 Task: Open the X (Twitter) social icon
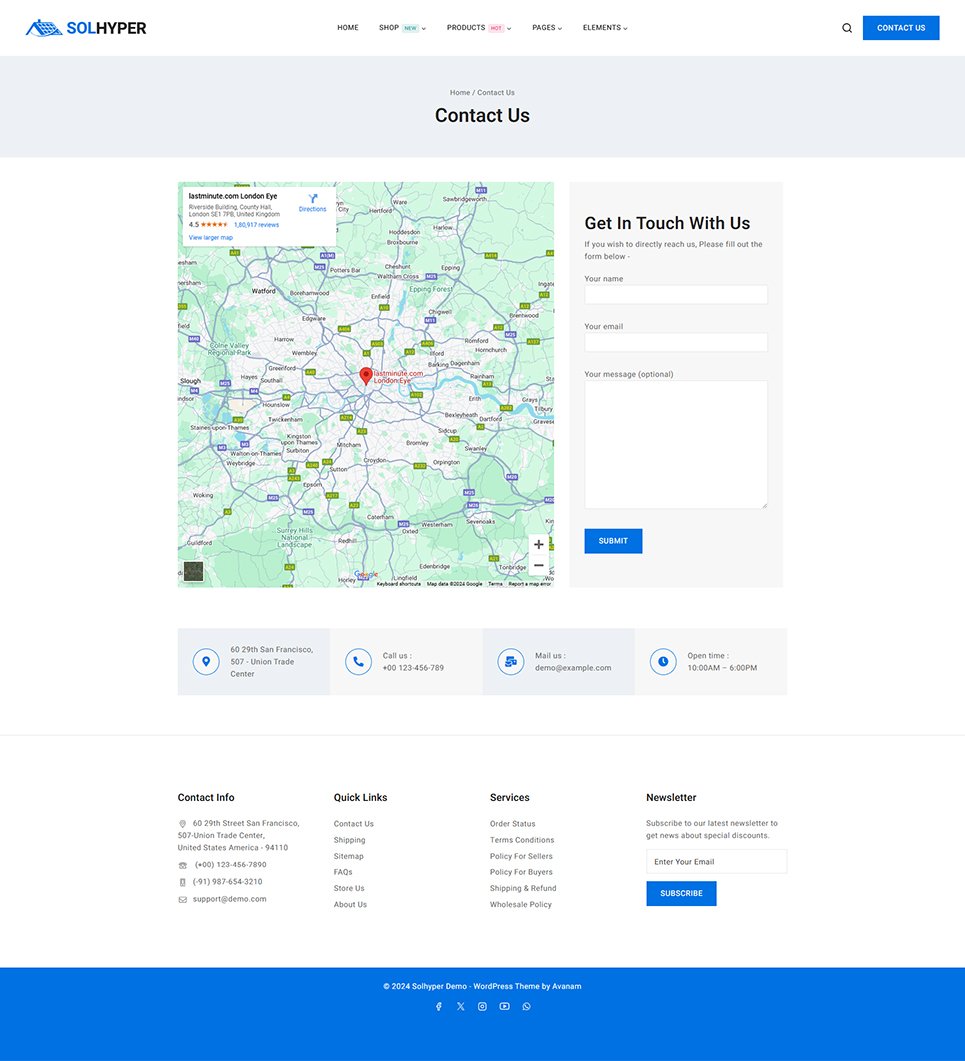(460, 1007)
